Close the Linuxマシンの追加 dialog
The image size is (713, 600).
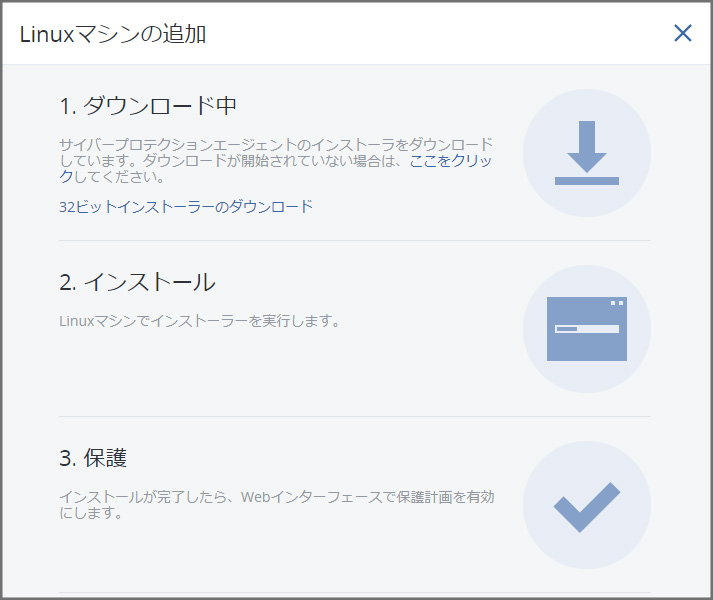(683, 33)
